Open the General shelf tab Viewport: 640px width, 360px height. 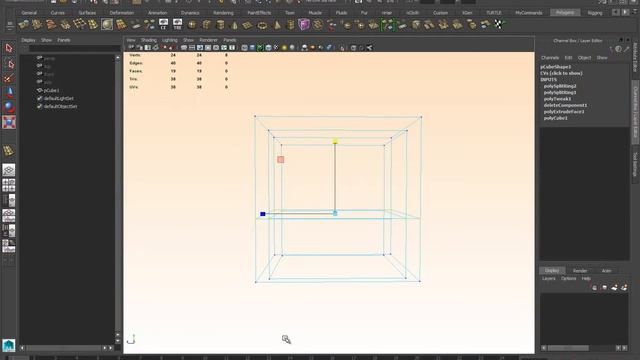click(29, 13)
